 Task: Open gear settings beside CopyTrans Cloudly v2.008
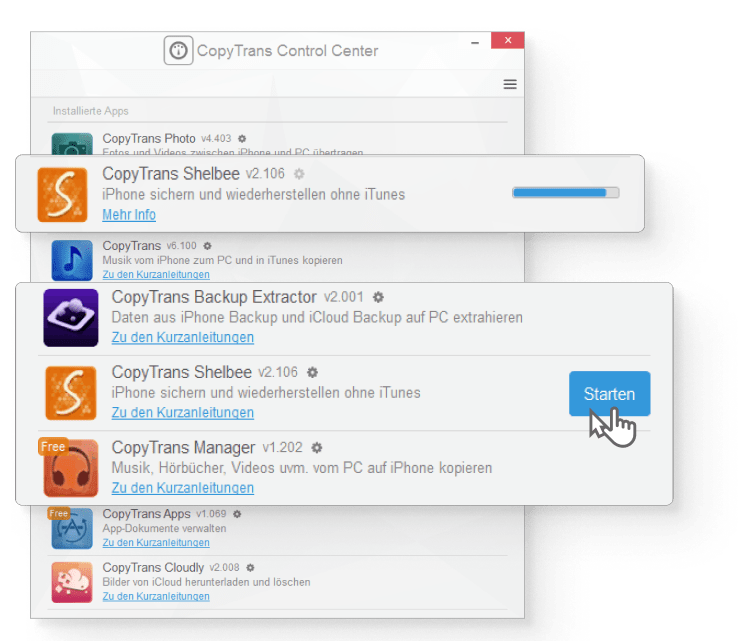tap(250, 567)
